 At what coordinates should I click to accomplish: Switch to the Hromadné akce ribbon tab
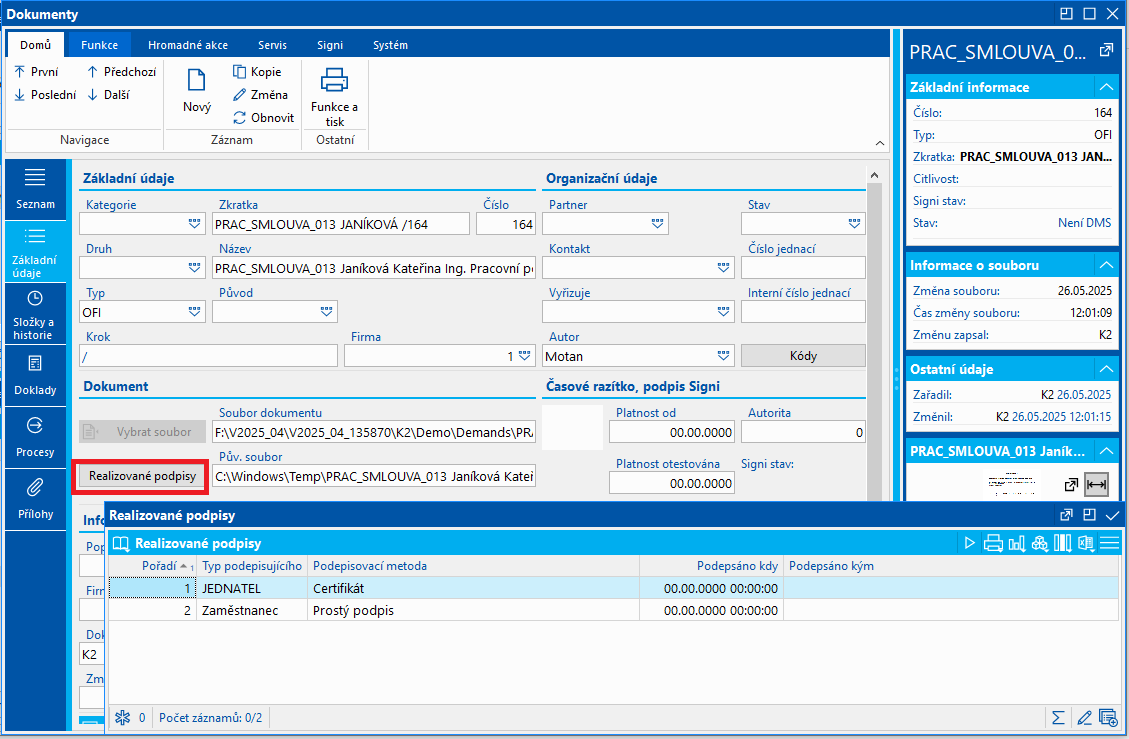click(x=188, y=45)
